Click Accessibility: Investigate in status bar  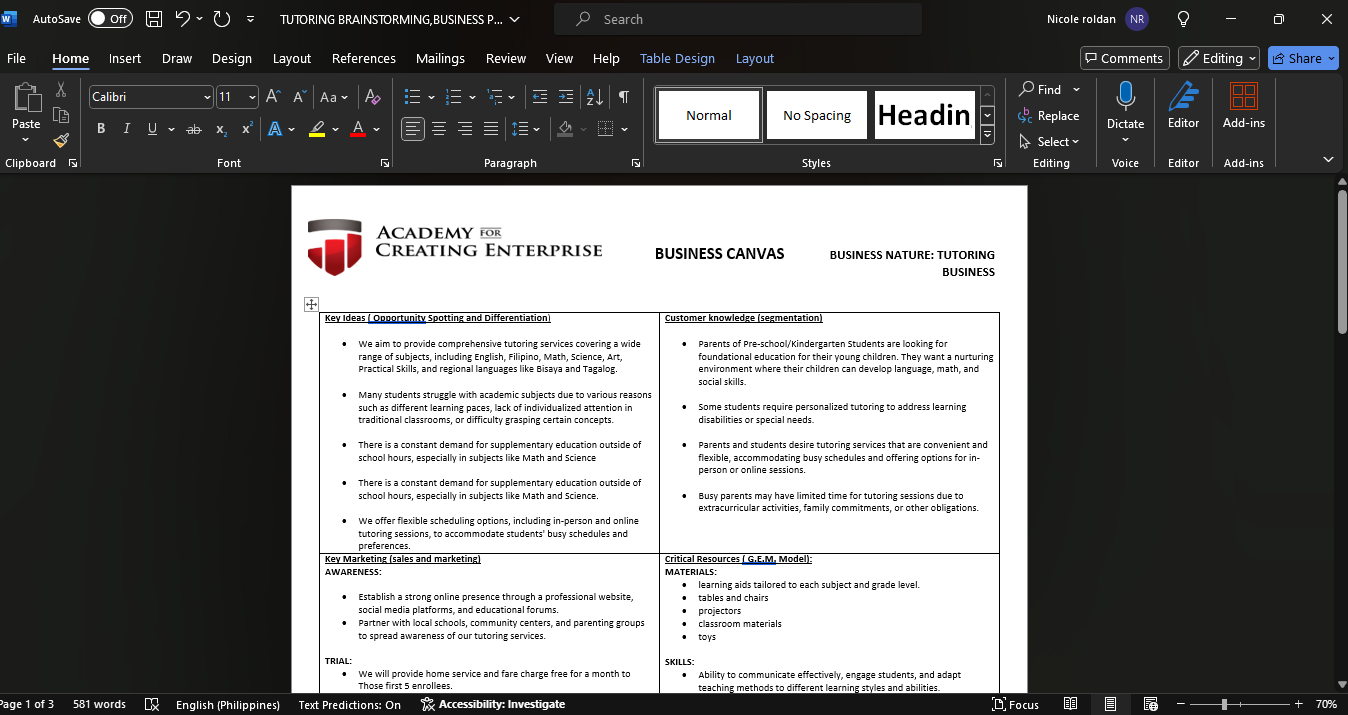pos(492,704)
